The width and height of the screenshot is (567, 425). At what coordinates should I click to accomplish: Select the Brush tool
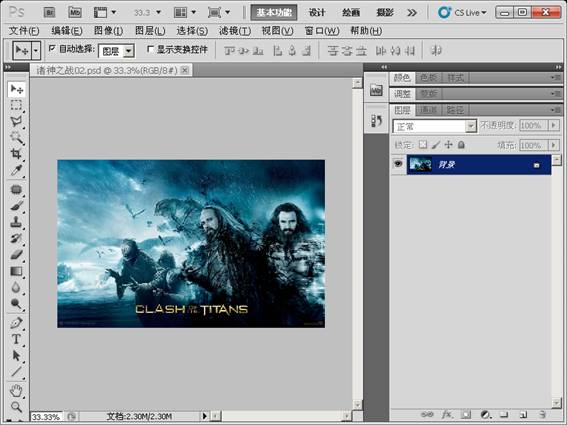16,206
